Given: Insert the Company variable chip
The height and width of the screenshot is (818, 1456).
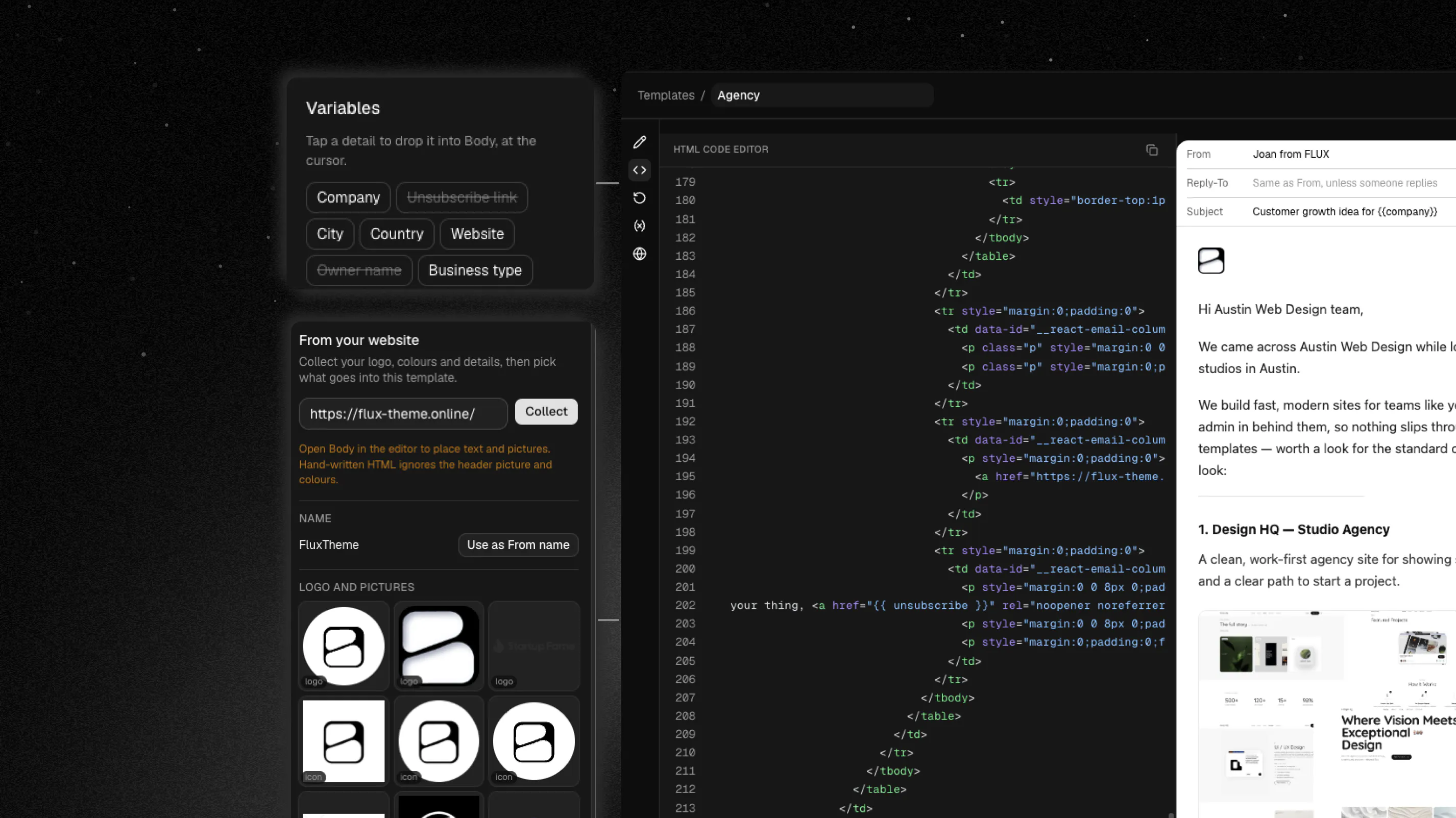Looking at the screenshot, I should 348,197.
